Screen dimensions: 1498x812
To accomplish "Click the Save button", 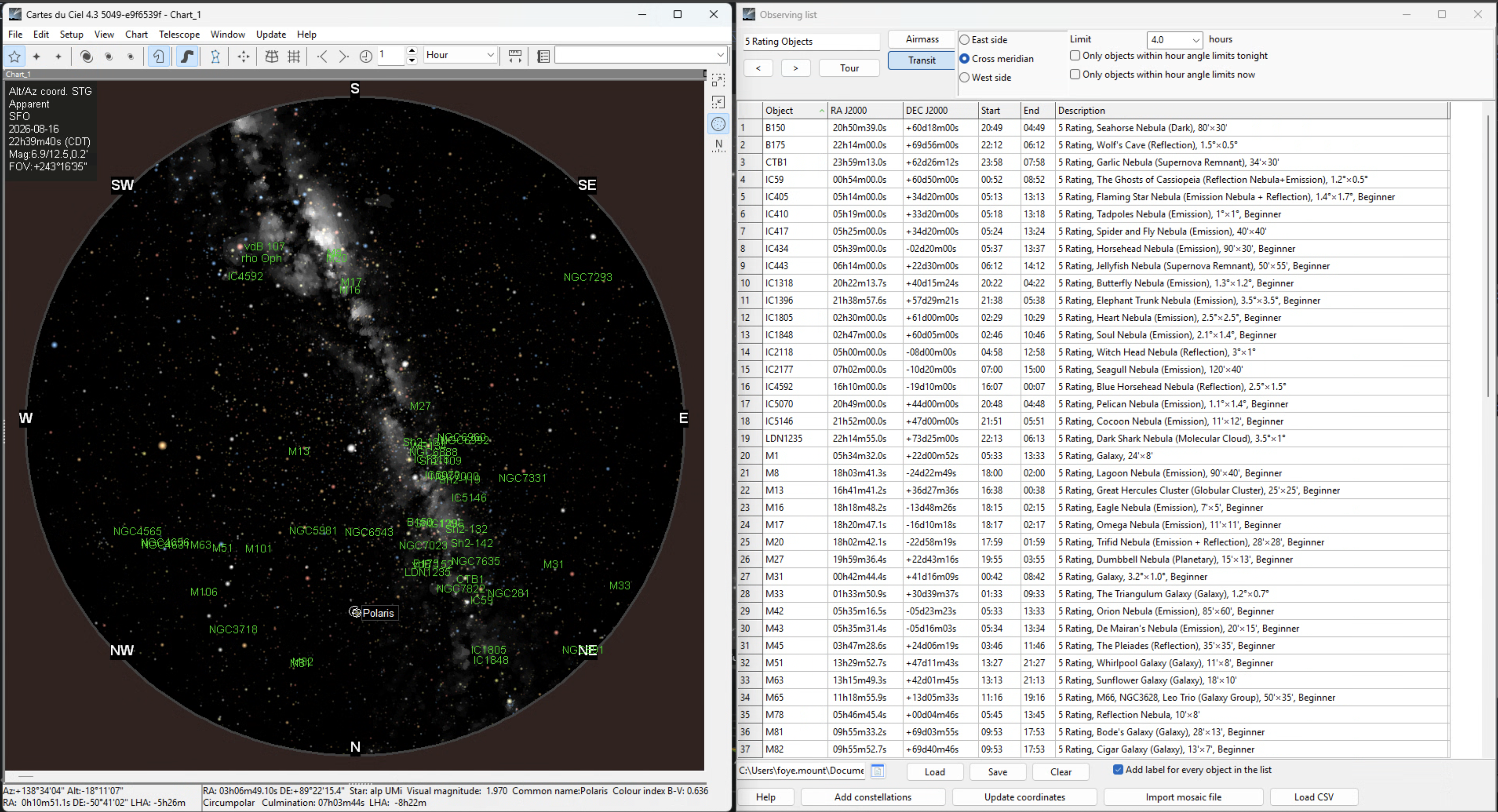I will tap(997, 771).
